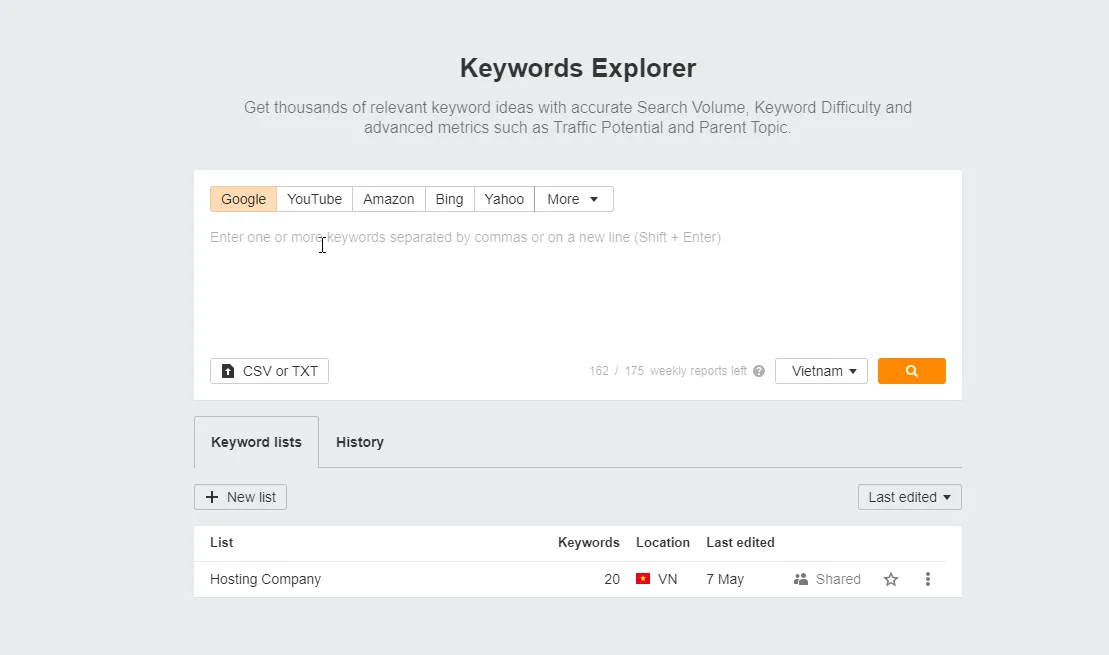Image resolution: width=1109 pixels, height=655 pixels.
Task: Click the question mark help icon
Action: (x=759, y=370)
